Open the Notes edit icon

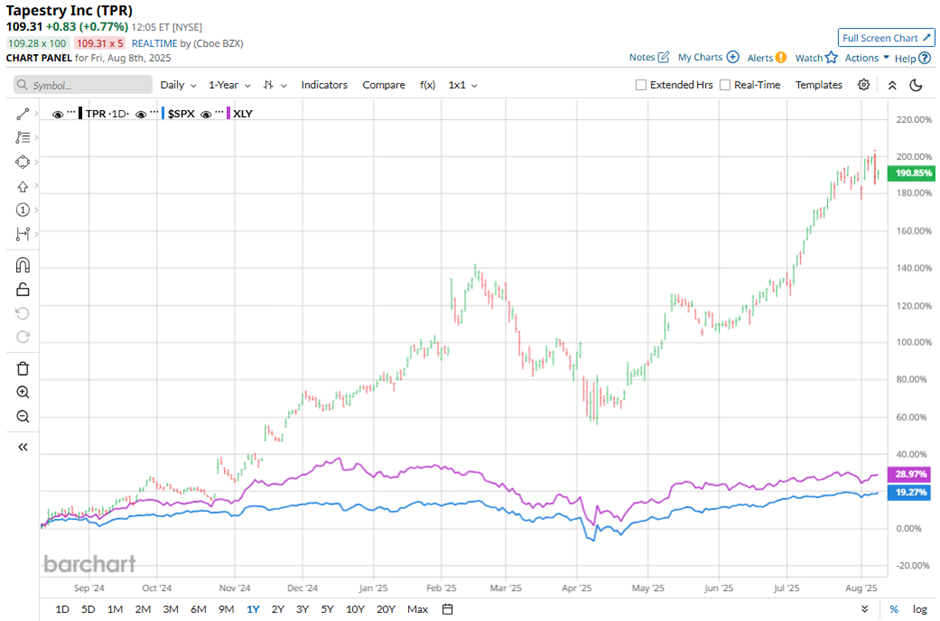pyautogui.click(x=664, y=58)
